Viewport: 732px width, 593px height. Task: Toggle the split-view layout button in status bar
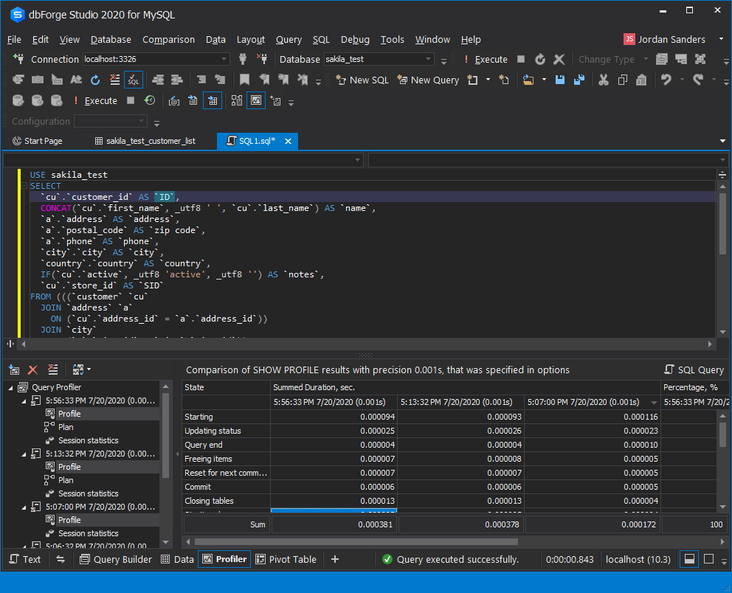point(690,560)
